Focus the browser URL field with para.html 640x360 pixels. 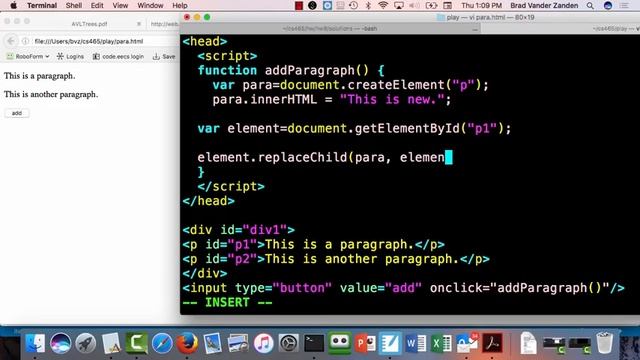point(89,41)
